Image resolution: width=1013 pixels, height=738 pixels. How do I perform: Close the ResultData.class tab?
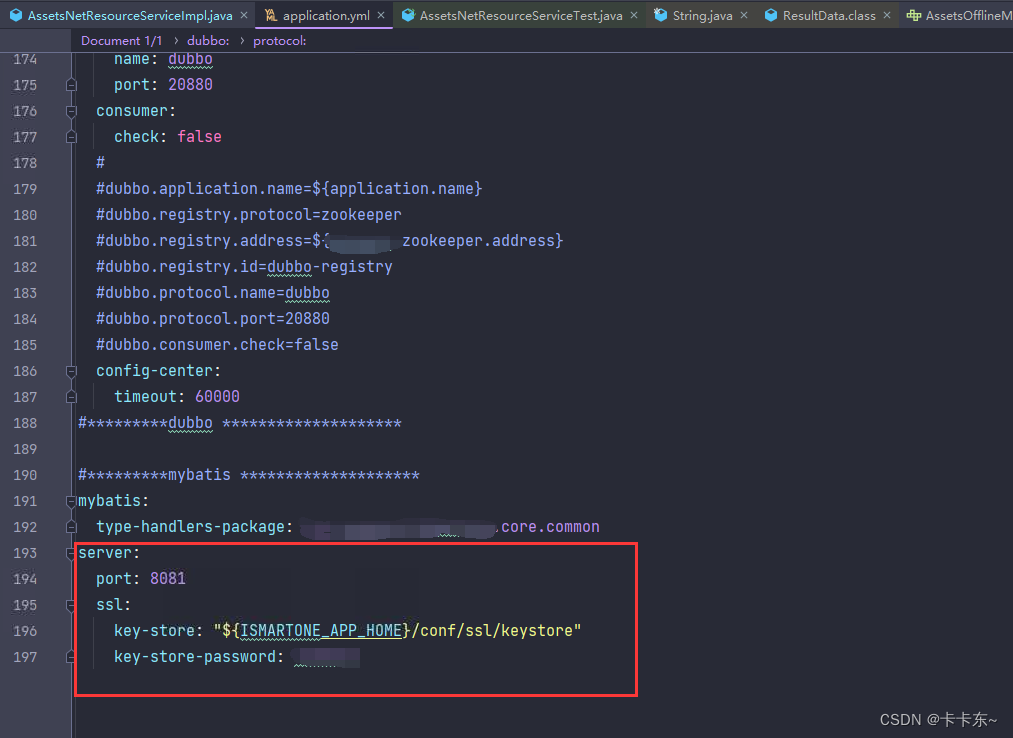click(887, 16)
